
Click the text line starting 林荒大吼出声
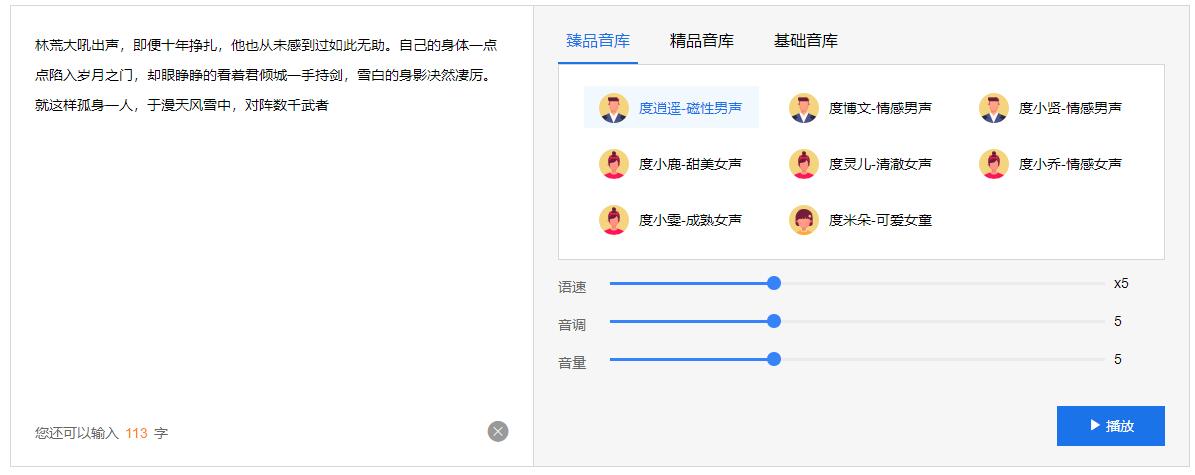[x=266, y=46]
